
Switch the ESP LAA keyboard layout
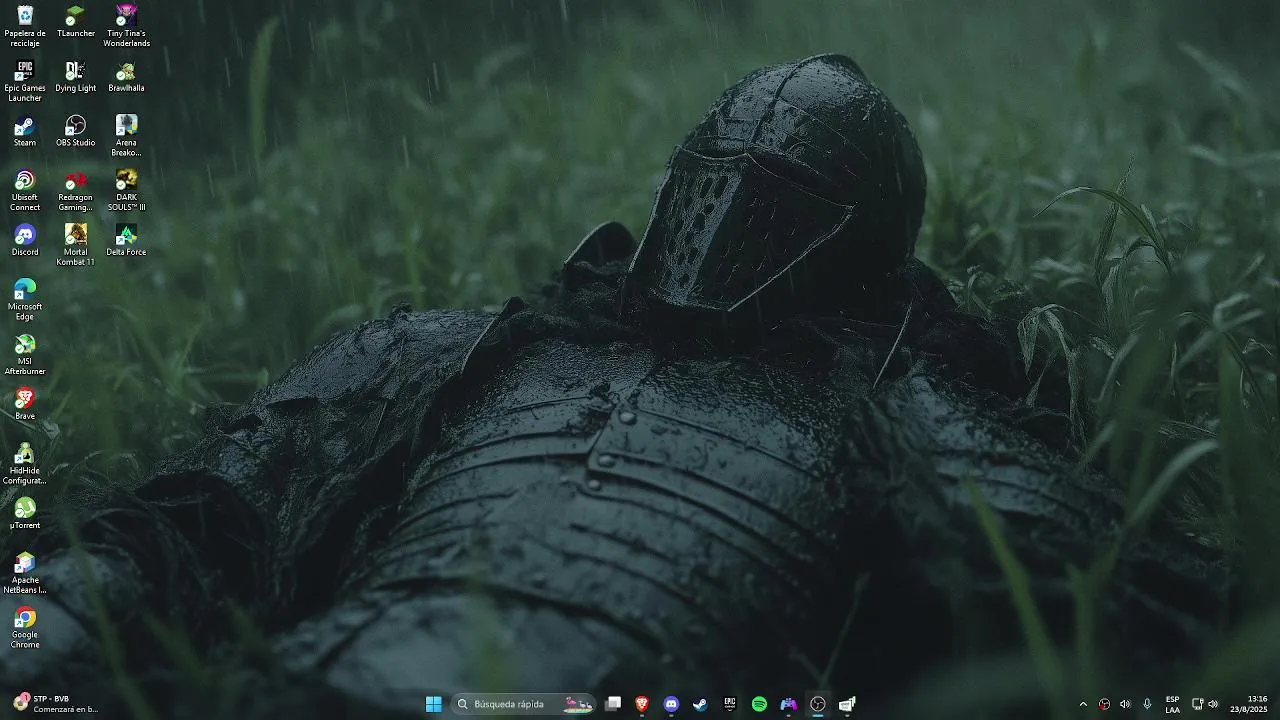(x=1172, y=704)
